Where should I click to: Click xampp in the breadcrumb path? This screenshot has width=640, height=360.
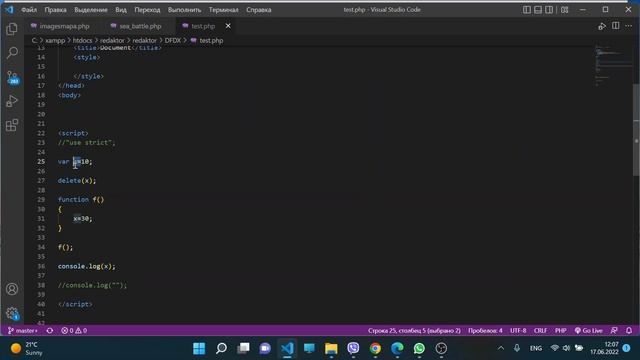tap(55, 40)
